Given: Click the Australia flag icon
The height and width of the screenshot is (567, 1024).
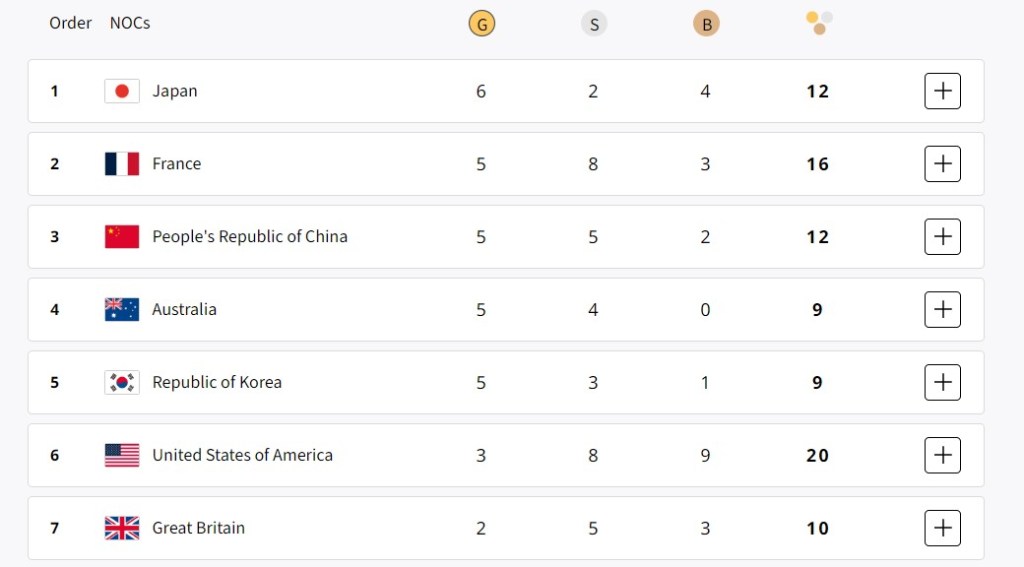Looking at the screenshot, I should tap(122, 309).
